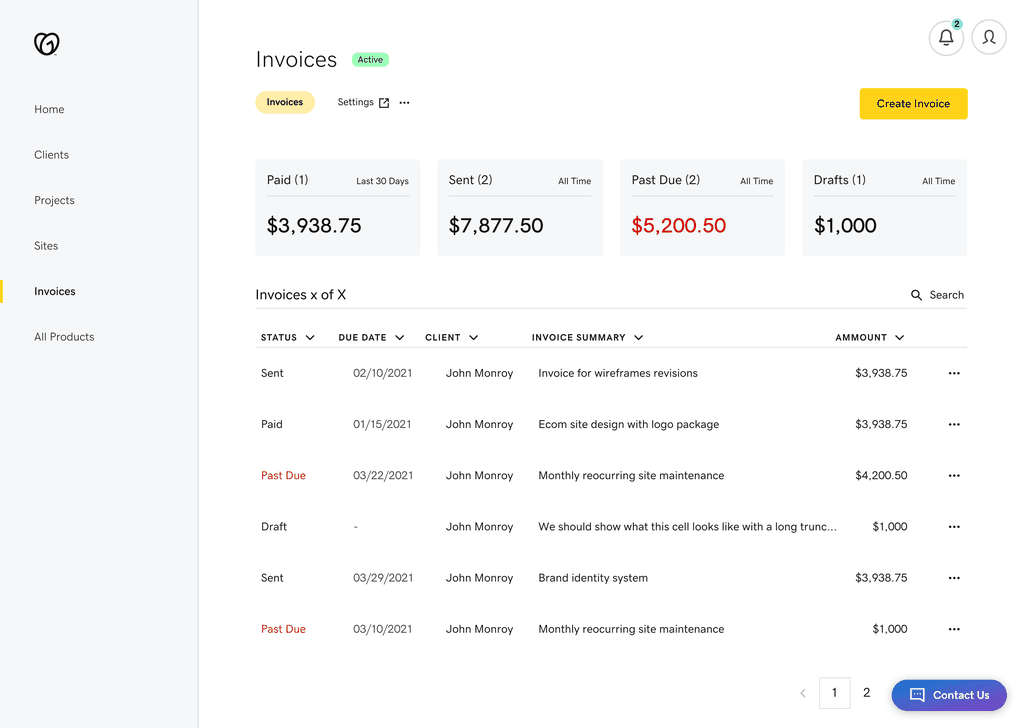Open the notifications bell
Viewport: 1024px width, 728px height.
tap(946, 38)
